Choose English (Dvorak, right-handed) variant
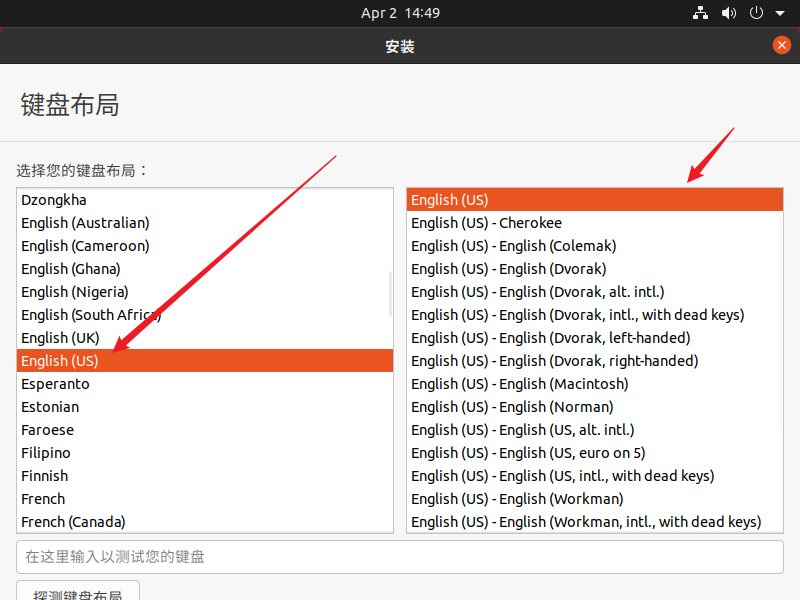The image size is (800, 600). point(595,361)
